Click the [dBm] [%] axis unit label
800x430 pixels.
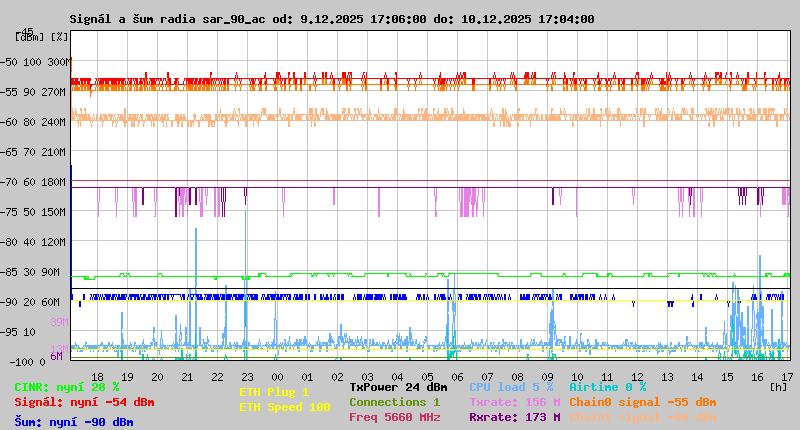tap(42, 37)
